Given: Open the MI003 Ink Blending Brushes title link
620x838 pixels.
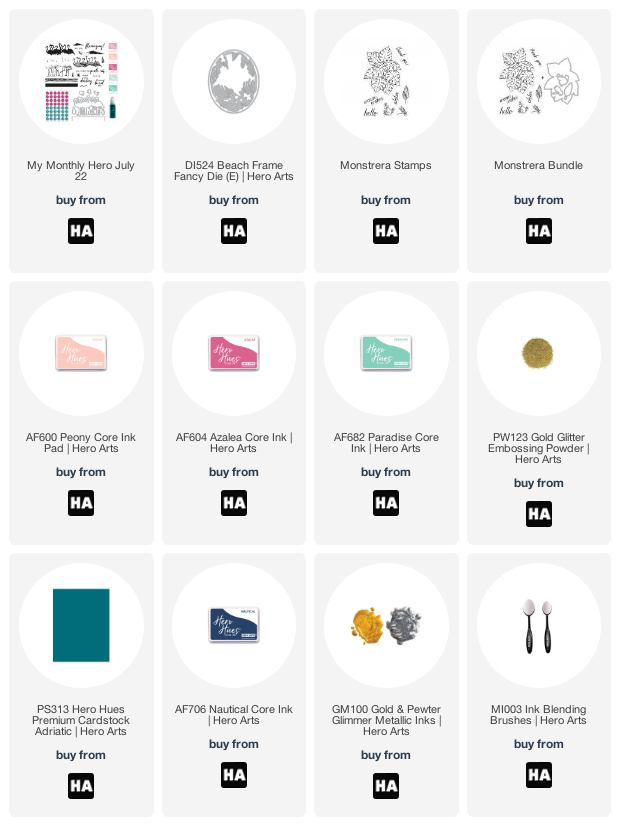Looking at the screenshot, I should coord(539,715).
